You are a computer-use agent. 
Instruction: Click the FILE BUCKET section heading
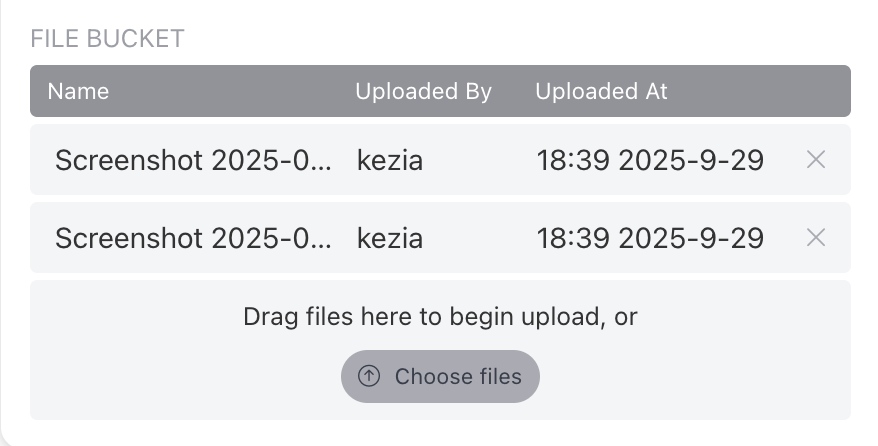click(x=107, y=39)
